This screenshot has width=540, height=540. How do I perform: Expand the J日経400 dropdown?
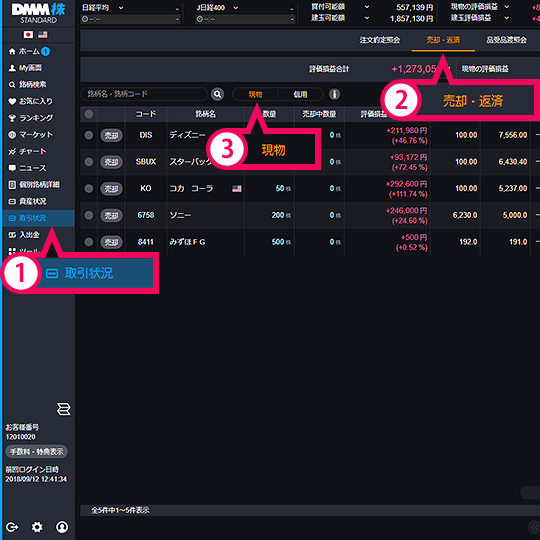coord(236,8)
